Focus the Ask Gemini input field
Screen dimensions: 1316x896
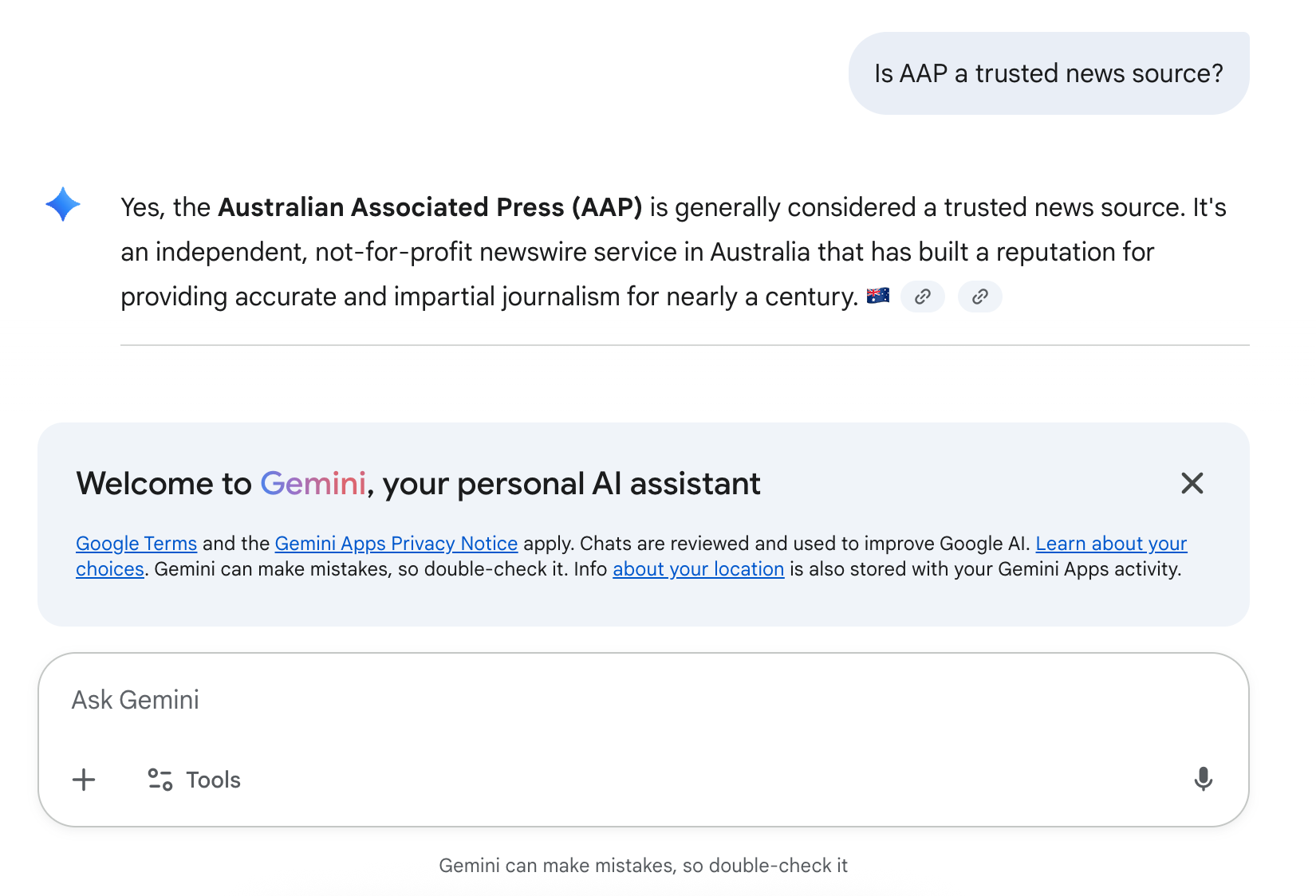643,700
